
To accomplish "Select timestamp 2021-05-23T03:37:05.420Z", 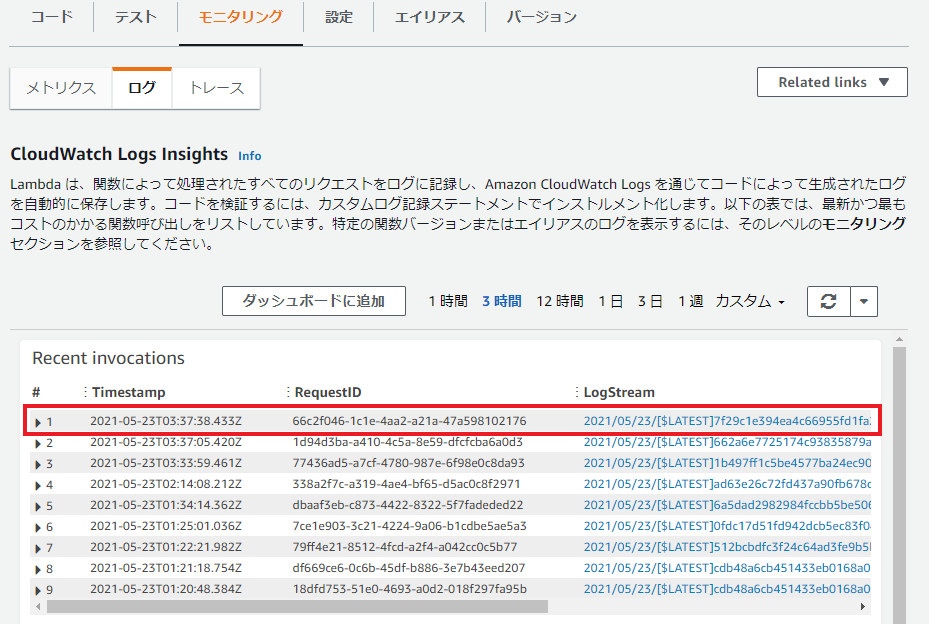I will coord(166,442).
